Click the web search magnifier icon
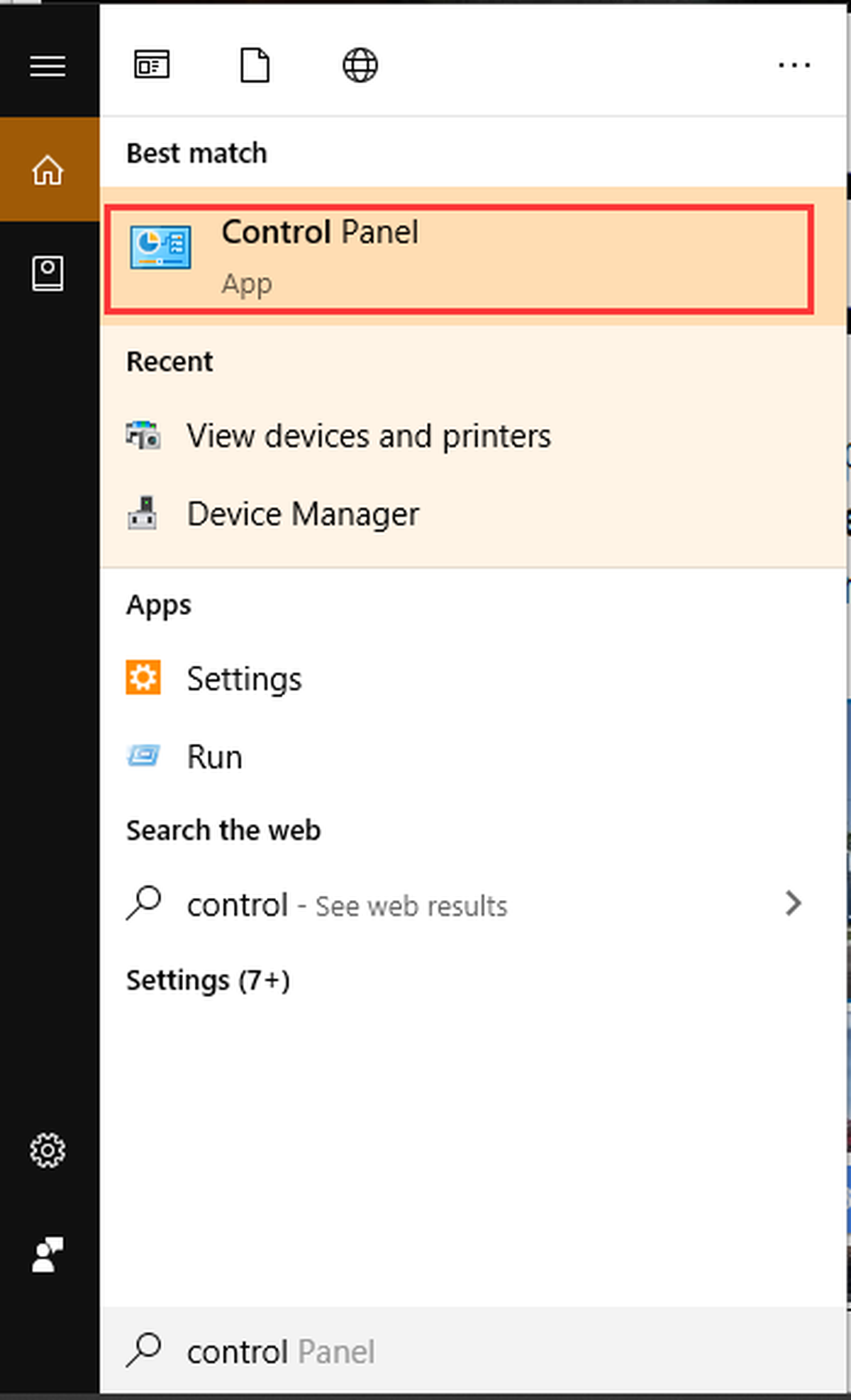Image resolution: width=851 pixels, height=1400 pixels. coord(144,904)
